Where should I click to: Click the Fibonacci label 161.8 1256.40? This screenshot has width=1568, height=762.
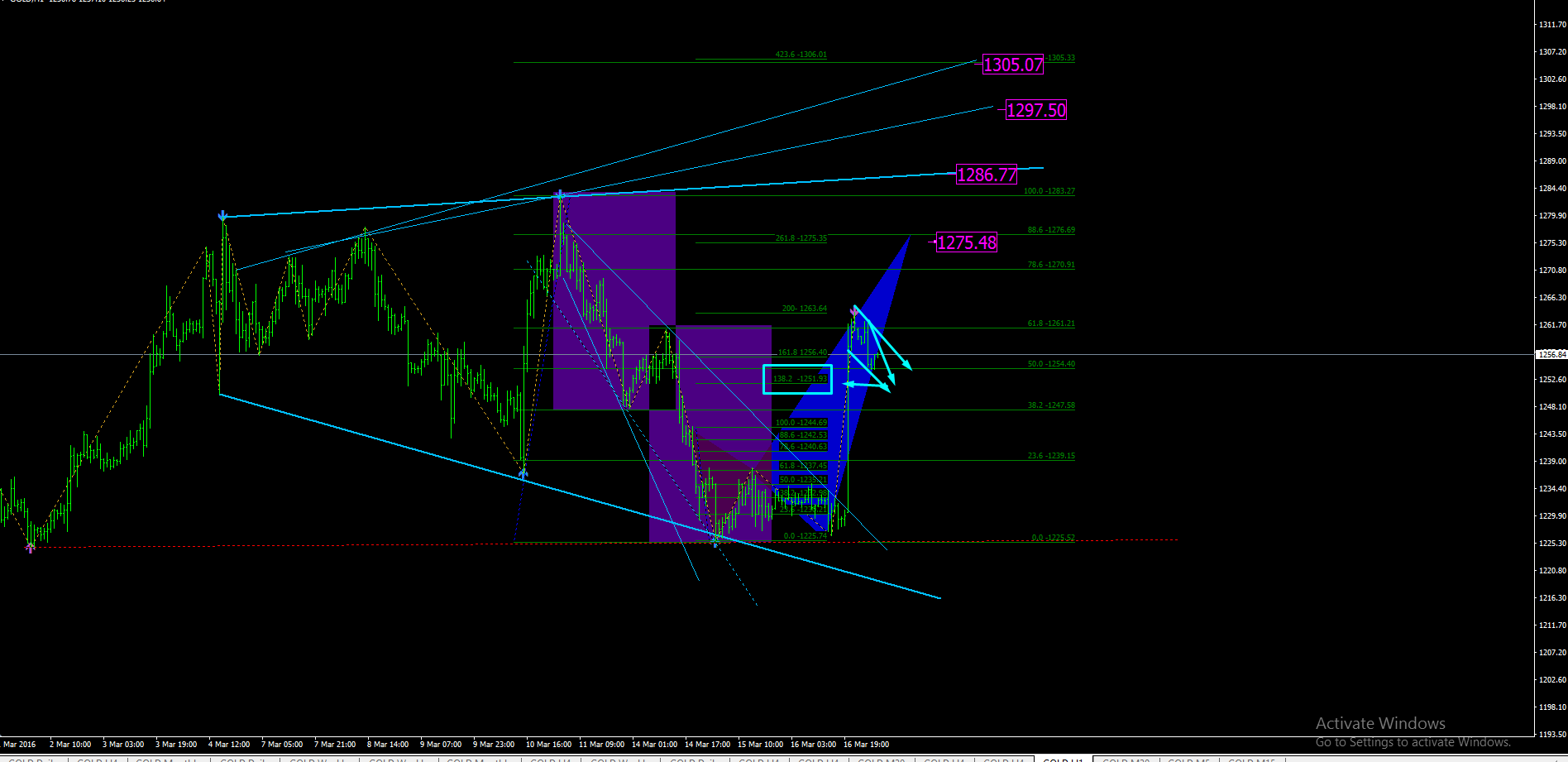tap(802, 352)
